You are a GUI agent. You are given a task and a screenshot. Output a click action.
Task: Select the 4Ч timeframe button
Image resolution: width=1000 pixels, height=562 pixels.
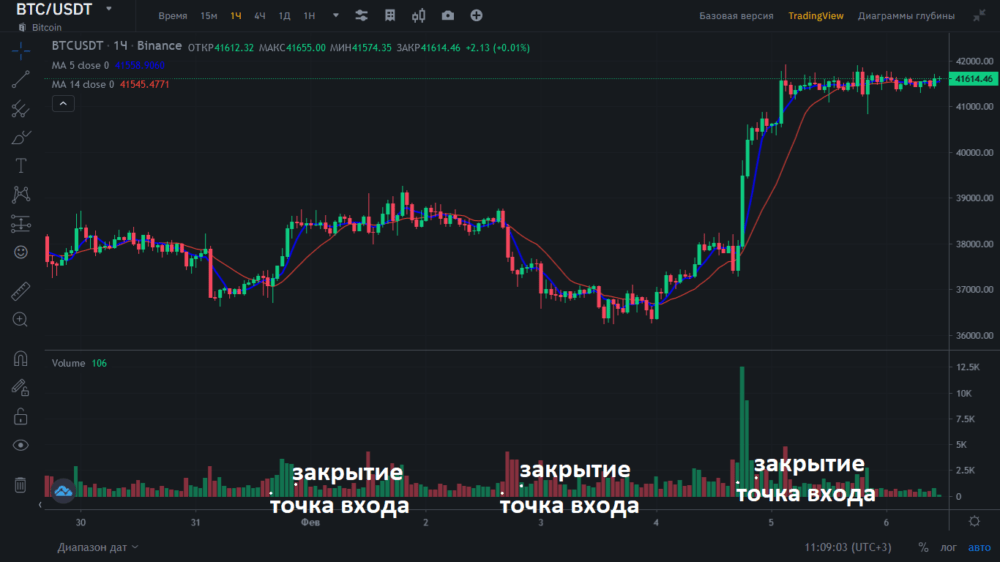(x=260, y=16)
